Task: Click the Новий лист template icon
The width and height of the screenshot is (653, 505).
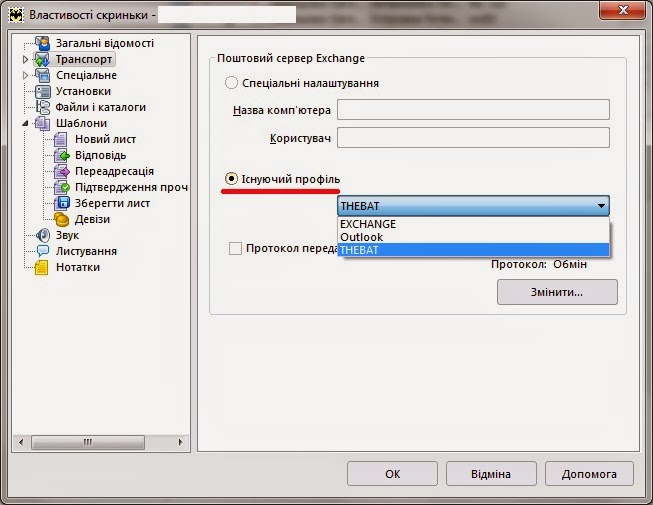Action: 61,139
